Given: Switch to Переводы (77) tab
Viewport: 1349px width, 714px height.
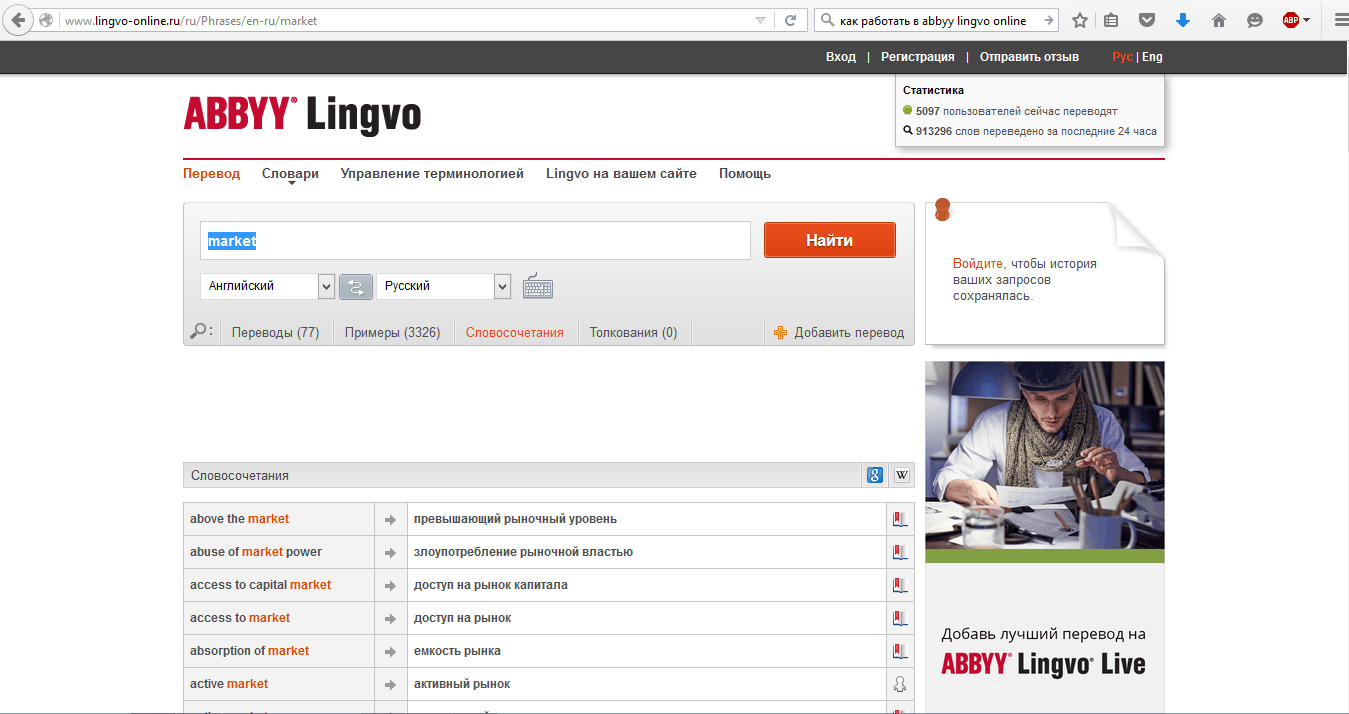Looking at the screenshot, I should [275, 333].
